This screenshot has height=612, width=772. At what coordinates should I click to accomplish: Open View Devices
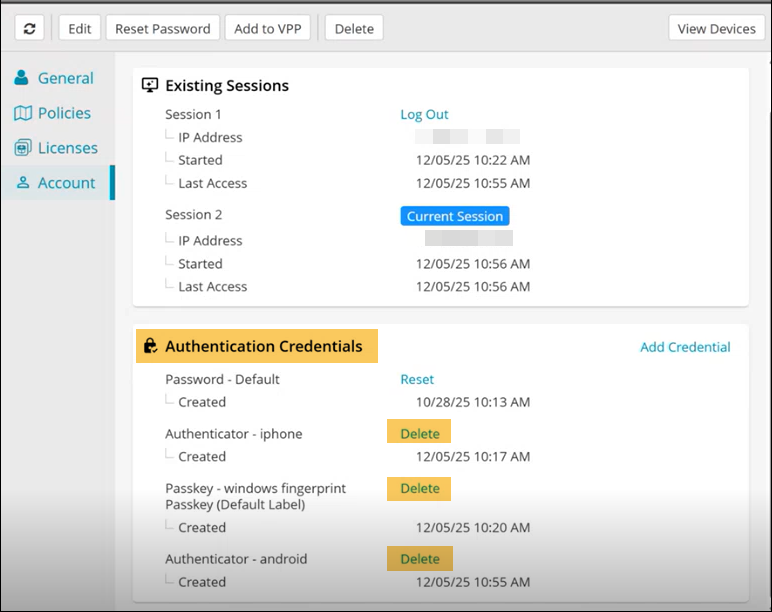(716, 28)
